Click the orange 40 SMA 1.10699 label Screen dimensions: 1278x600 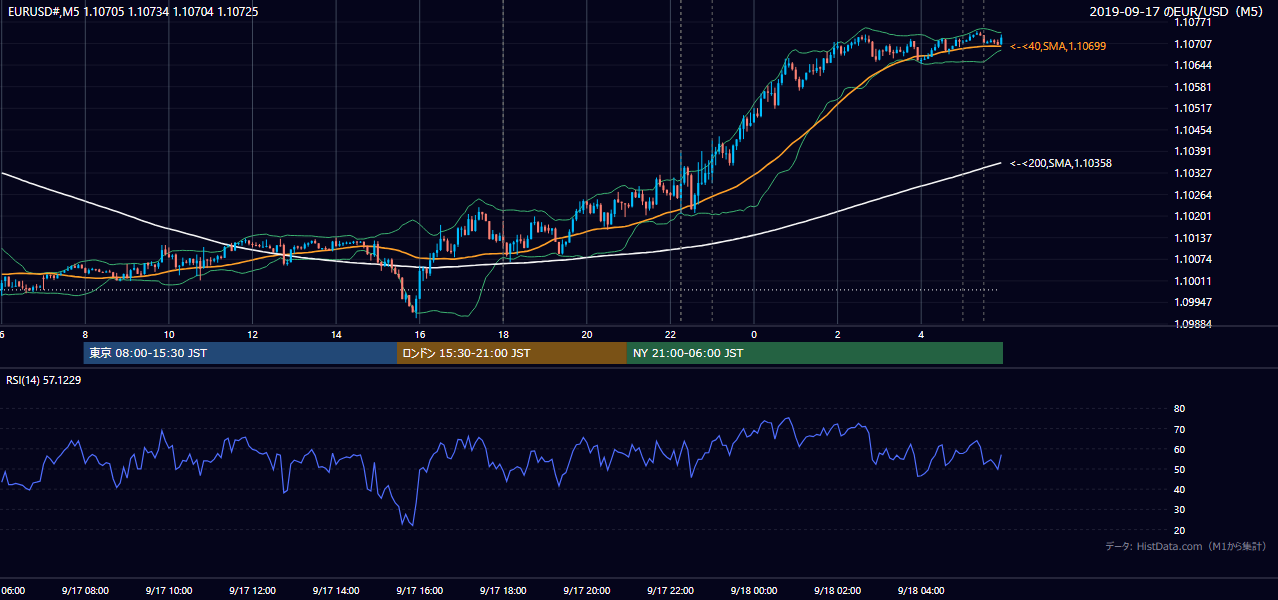[x=1058, y=46]
